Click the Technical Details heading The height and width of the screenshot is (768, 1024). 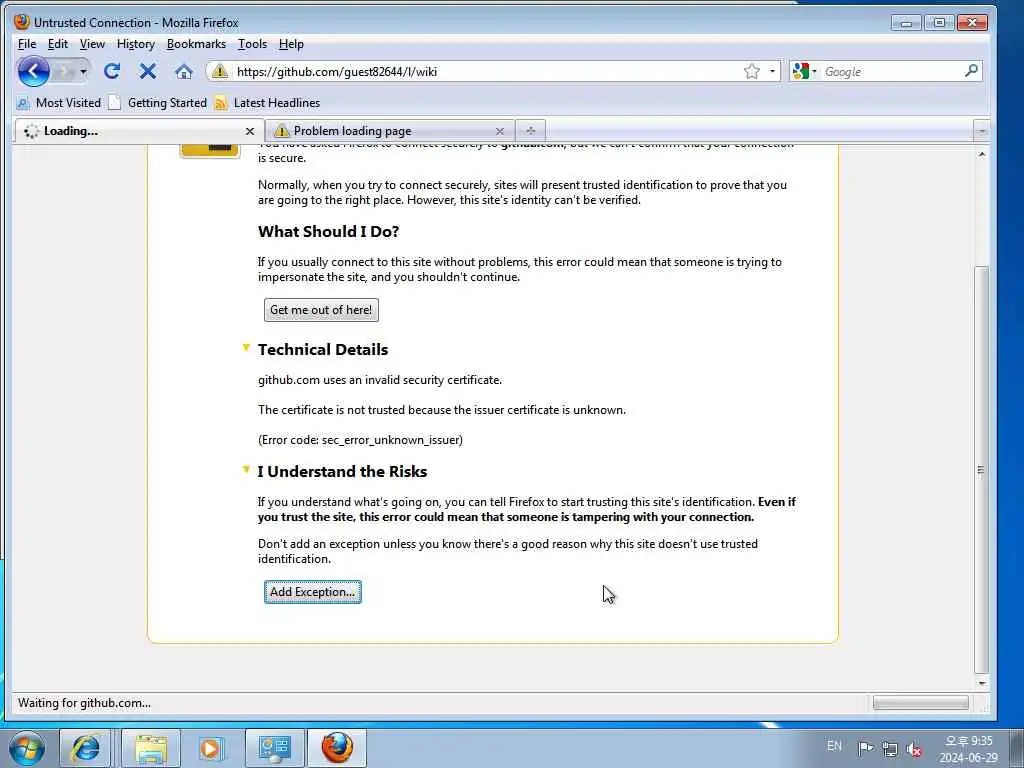click(323, 349)
